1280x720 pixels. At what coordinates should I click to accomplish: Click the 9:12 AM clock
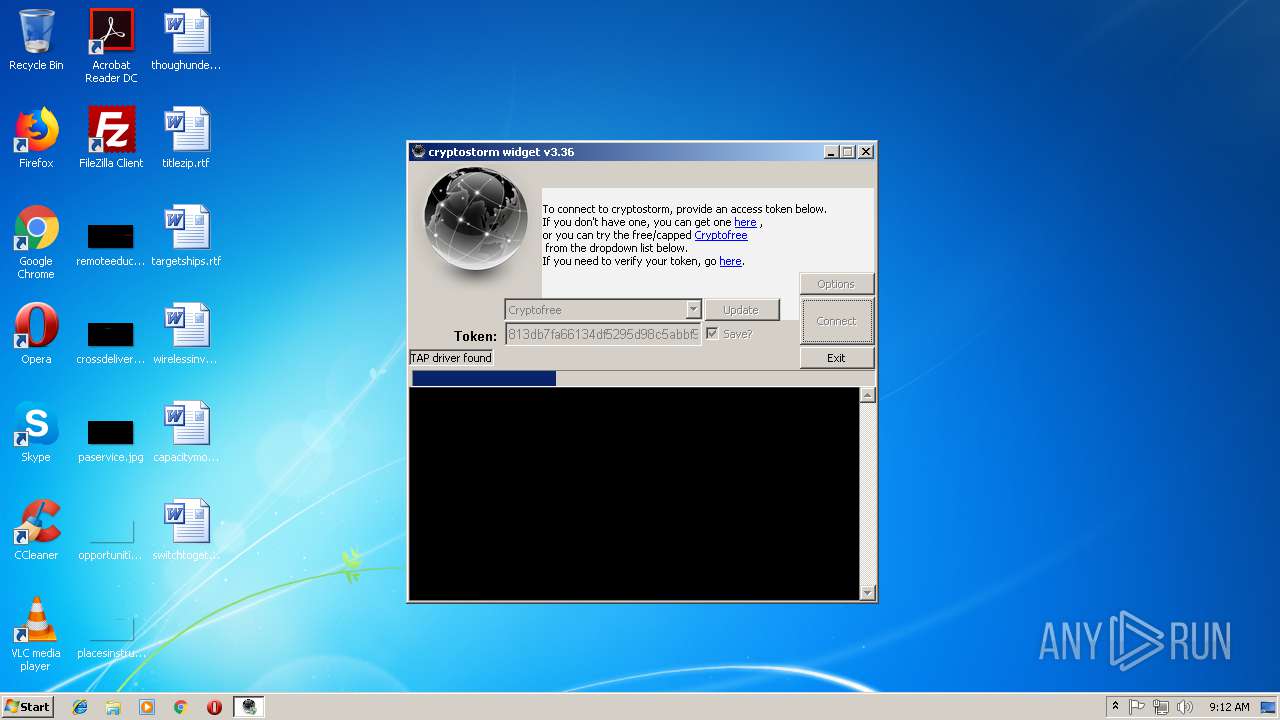pyautogui.click(x=1229, y=707)
